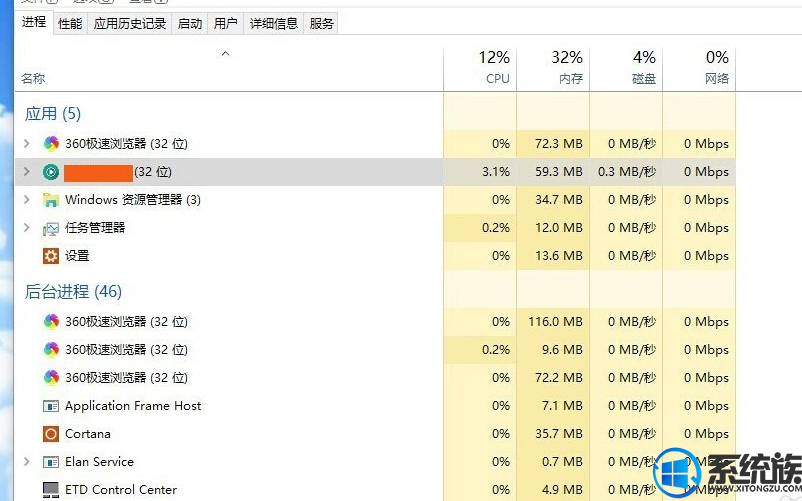This screenshot has width=802, height=501.
Task: Click the Windows 资源管理器 folder icon
Action: (51, 200)
